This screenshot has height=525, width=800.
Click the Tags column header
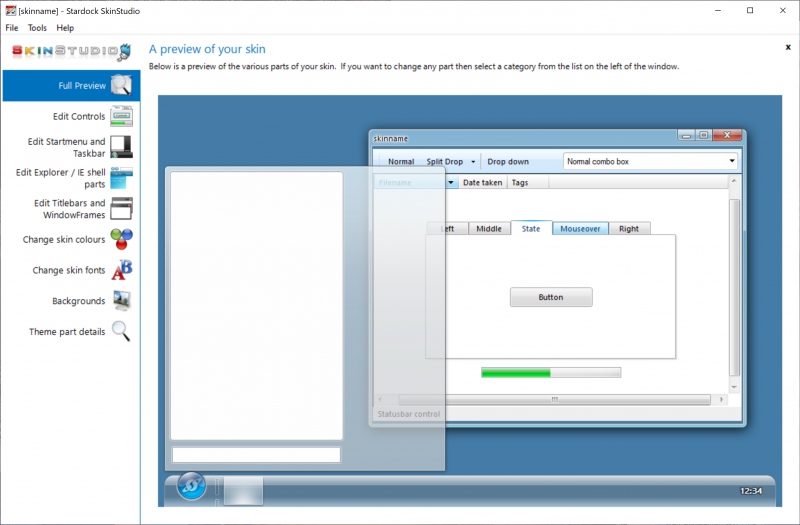pyautogui.click(x=528, y=182)
